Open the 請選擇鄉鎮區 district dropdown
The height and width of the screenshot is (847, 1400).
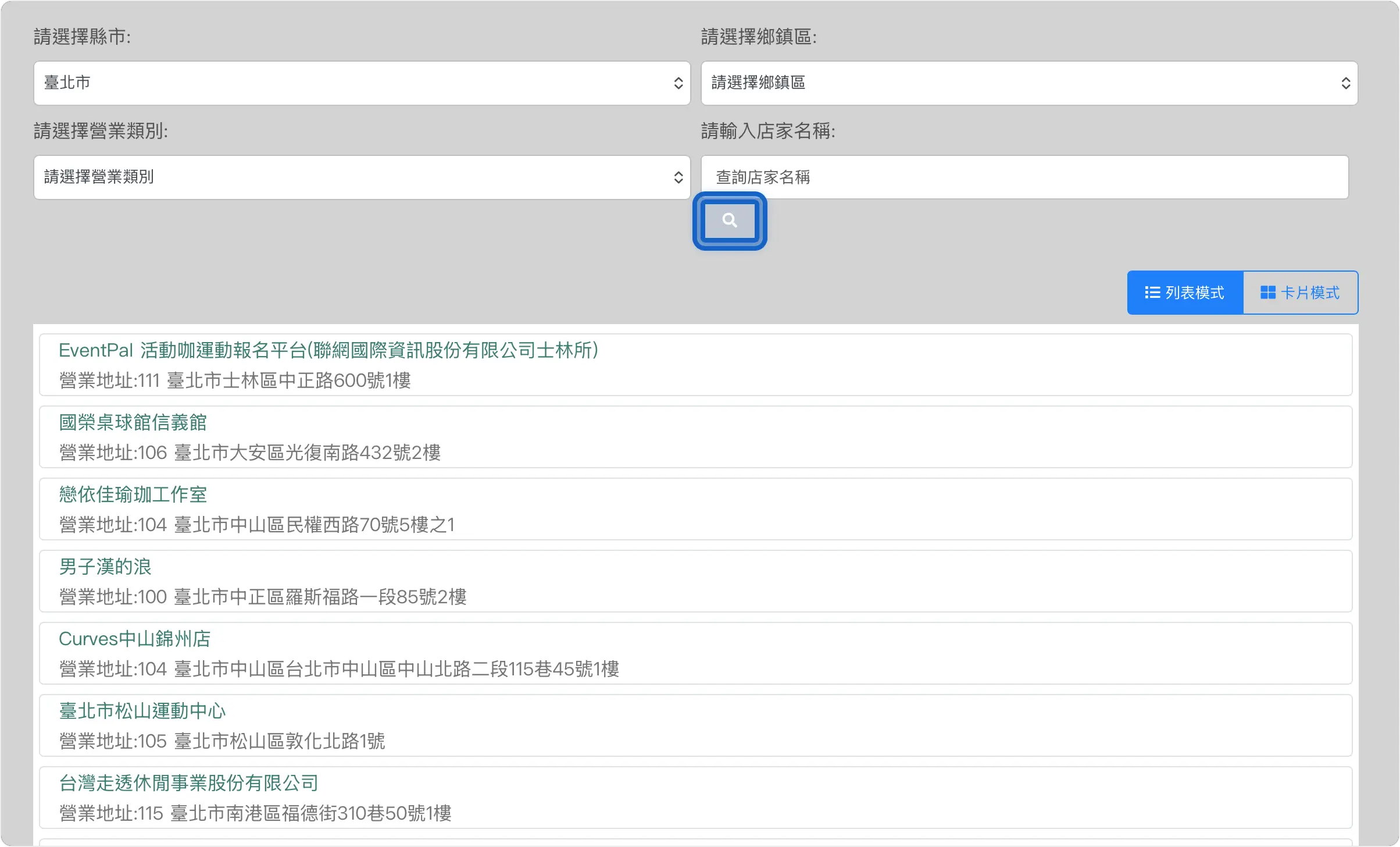(1029, 83)
